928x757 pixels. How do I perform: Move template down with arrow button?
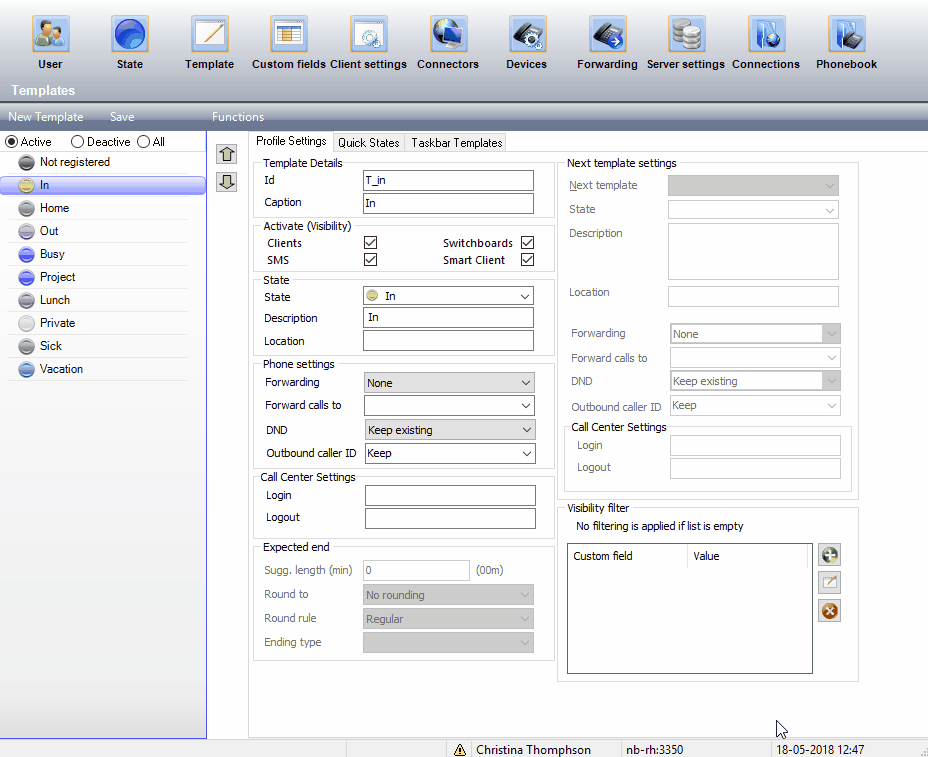227,181
